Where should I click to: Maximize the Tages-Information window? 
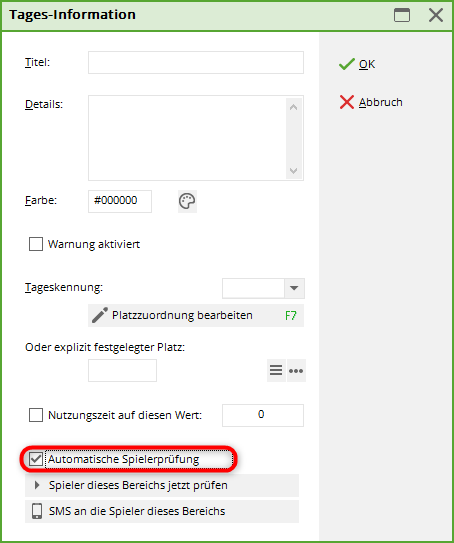pos(402,15)
